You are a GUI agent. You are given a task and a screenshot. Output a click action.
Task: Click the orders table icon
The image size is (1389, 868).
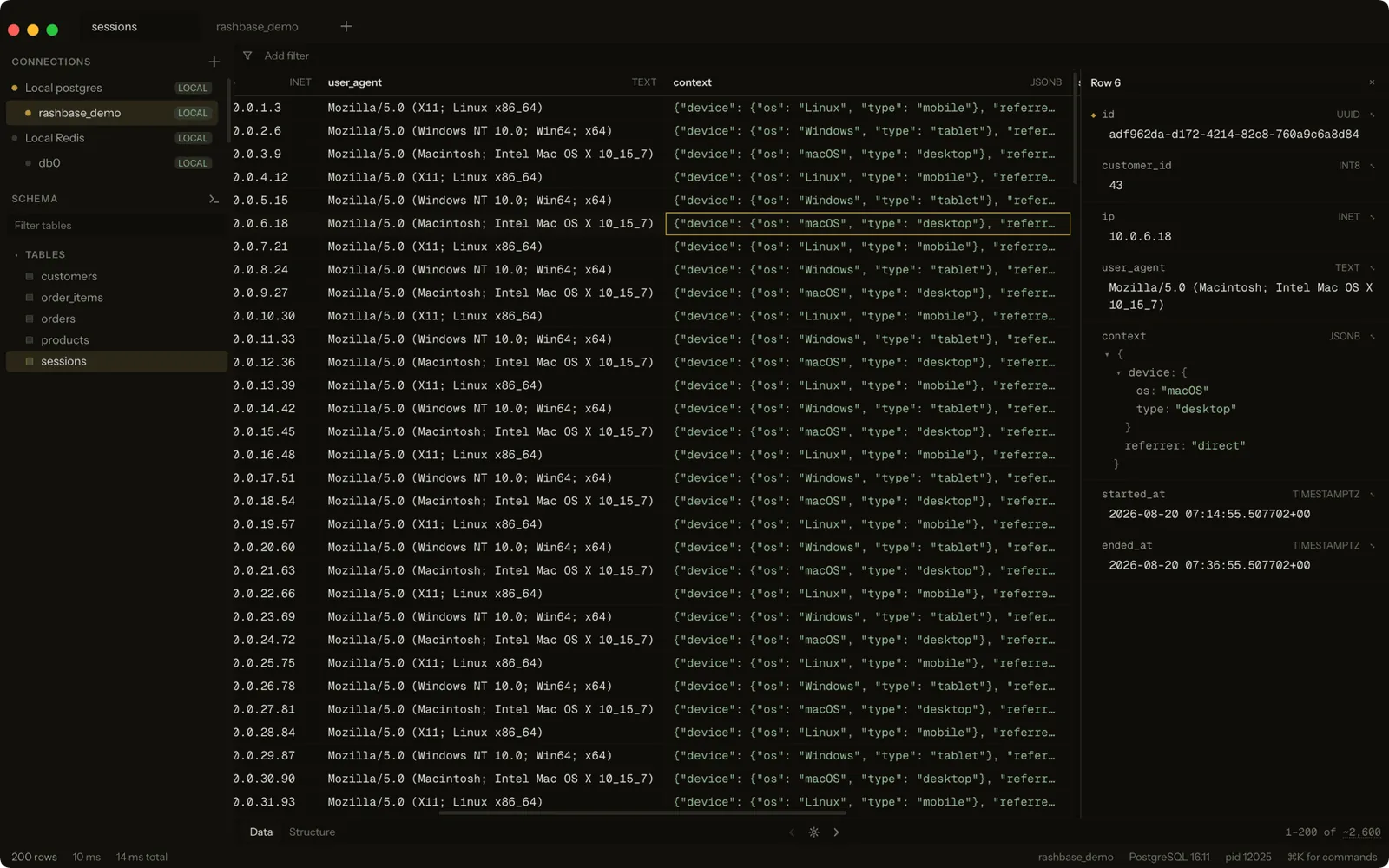(x=30, y=319)
